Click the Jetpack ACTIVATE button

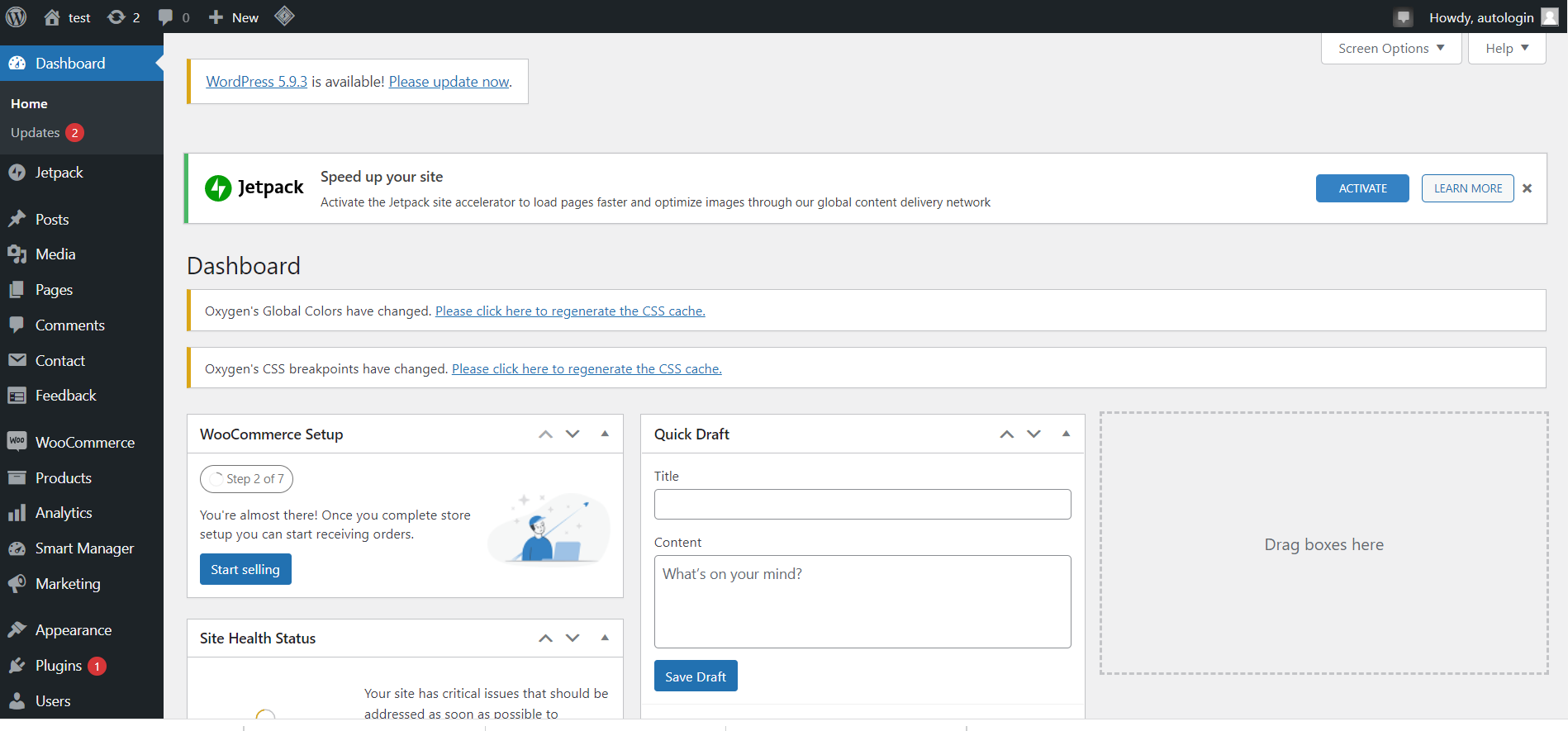click(1362, 188)
